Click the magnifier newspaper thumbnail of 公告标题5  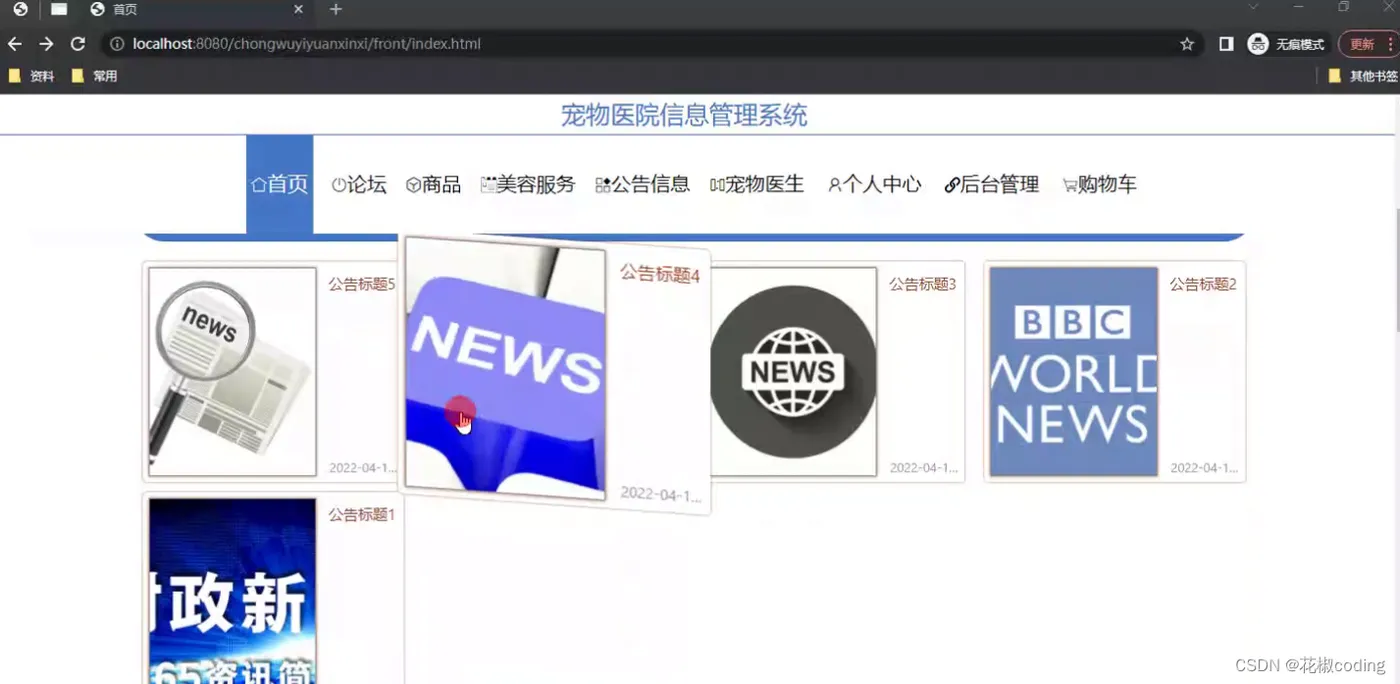(x=232, y=372)
